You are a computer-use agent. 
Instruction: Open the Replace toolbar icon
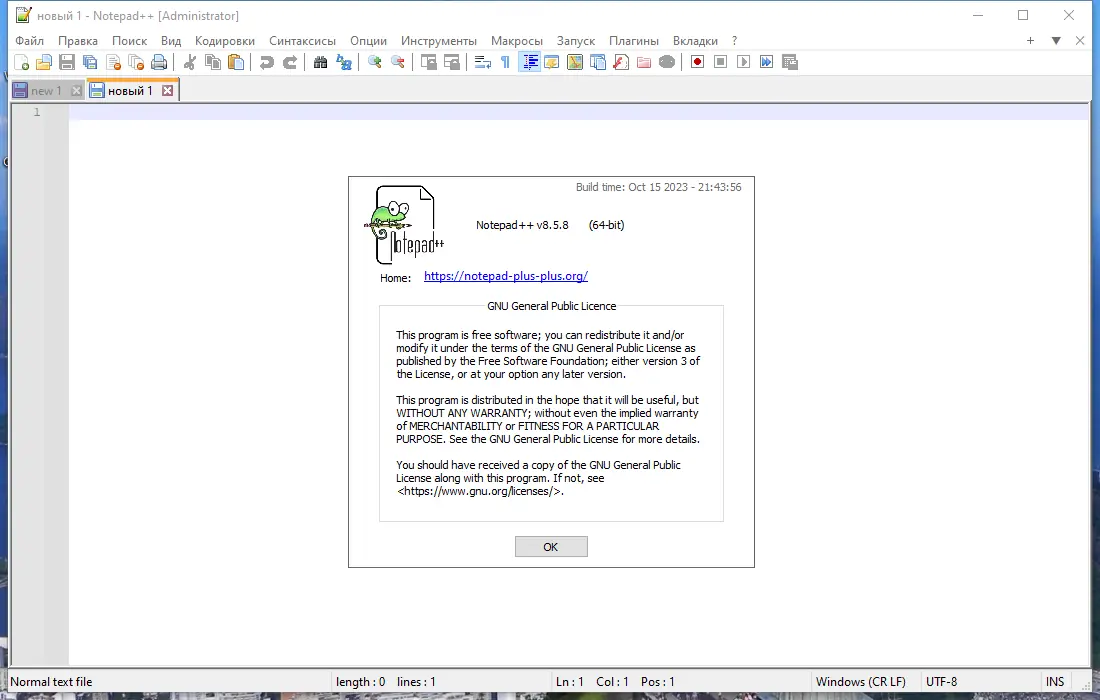(x=344, y=62)
